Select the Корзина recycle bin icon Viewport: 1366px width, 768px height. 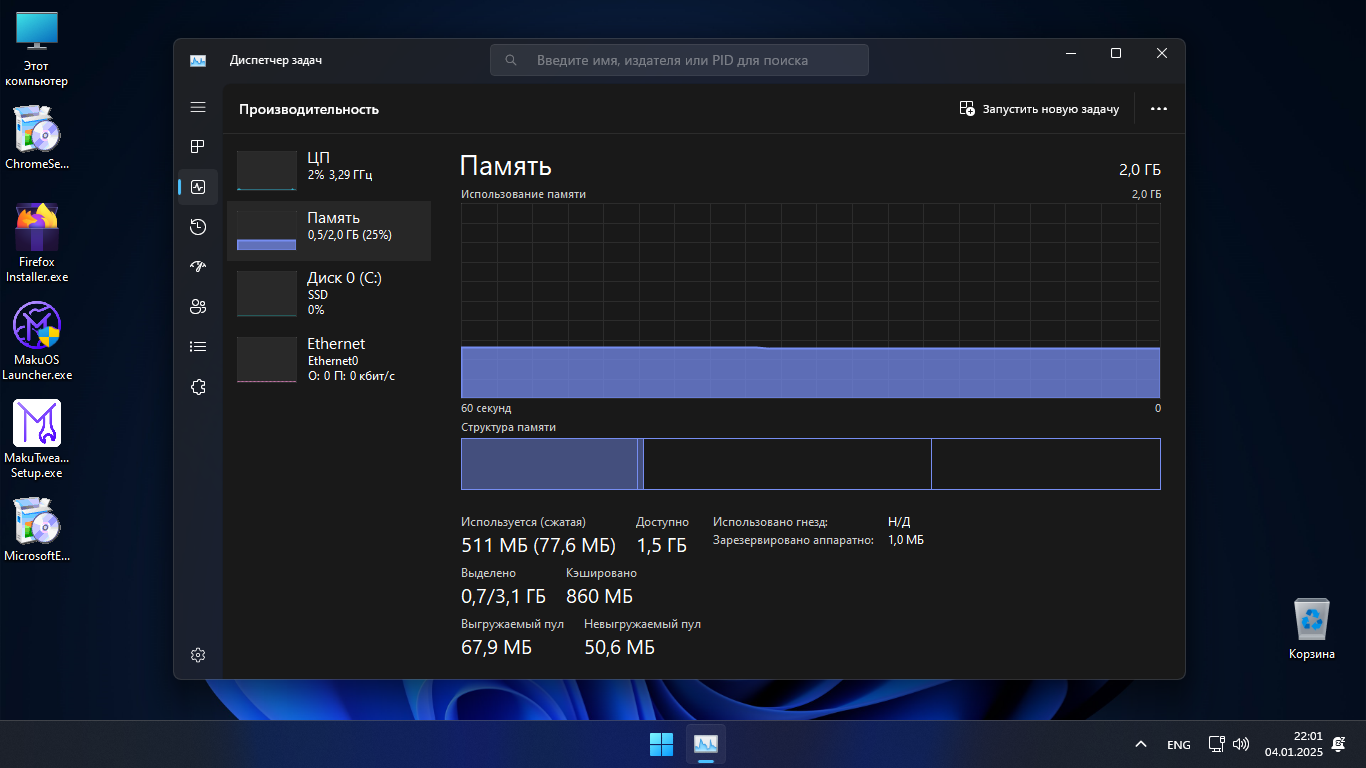(x=1312, y=629)
